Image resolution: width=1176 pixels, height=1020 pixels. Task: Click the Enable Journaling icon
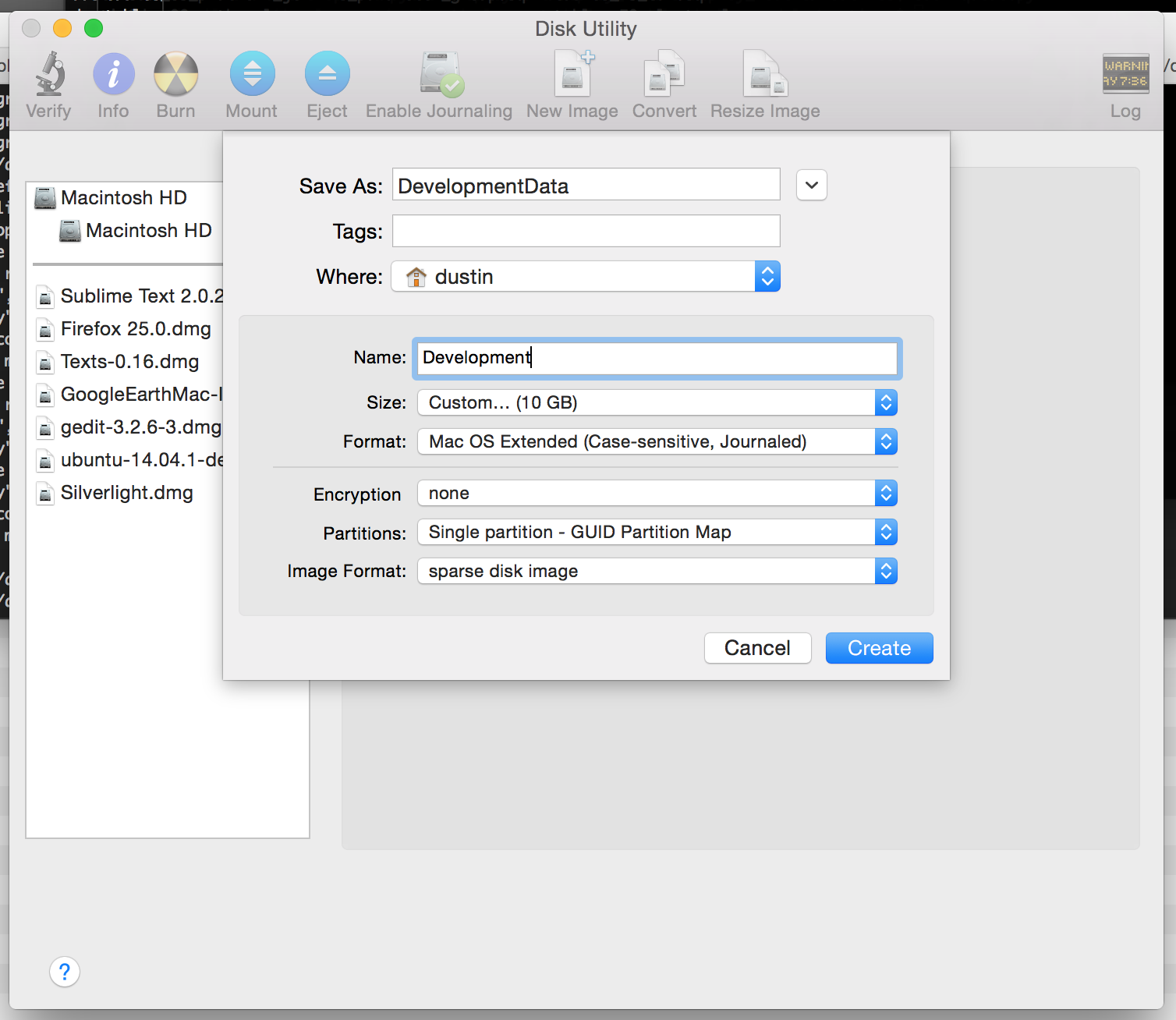tap(439, 74)
